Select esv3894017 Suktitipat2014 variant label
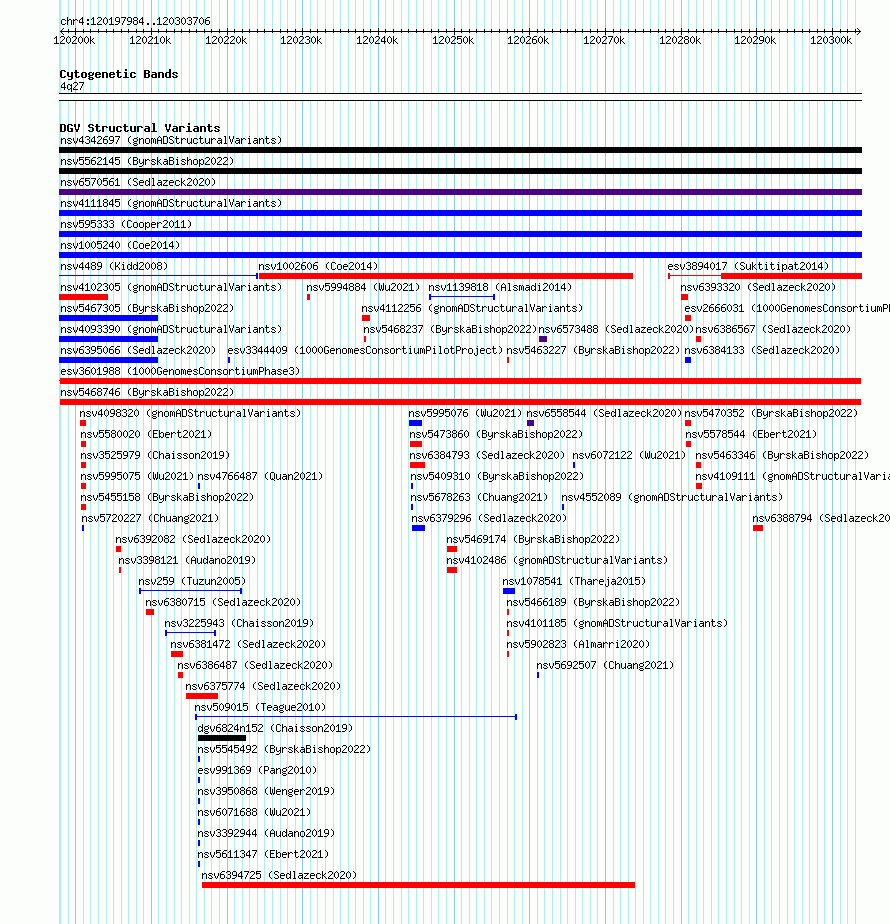Screen dimensions: 890x924 click(748, 266)
